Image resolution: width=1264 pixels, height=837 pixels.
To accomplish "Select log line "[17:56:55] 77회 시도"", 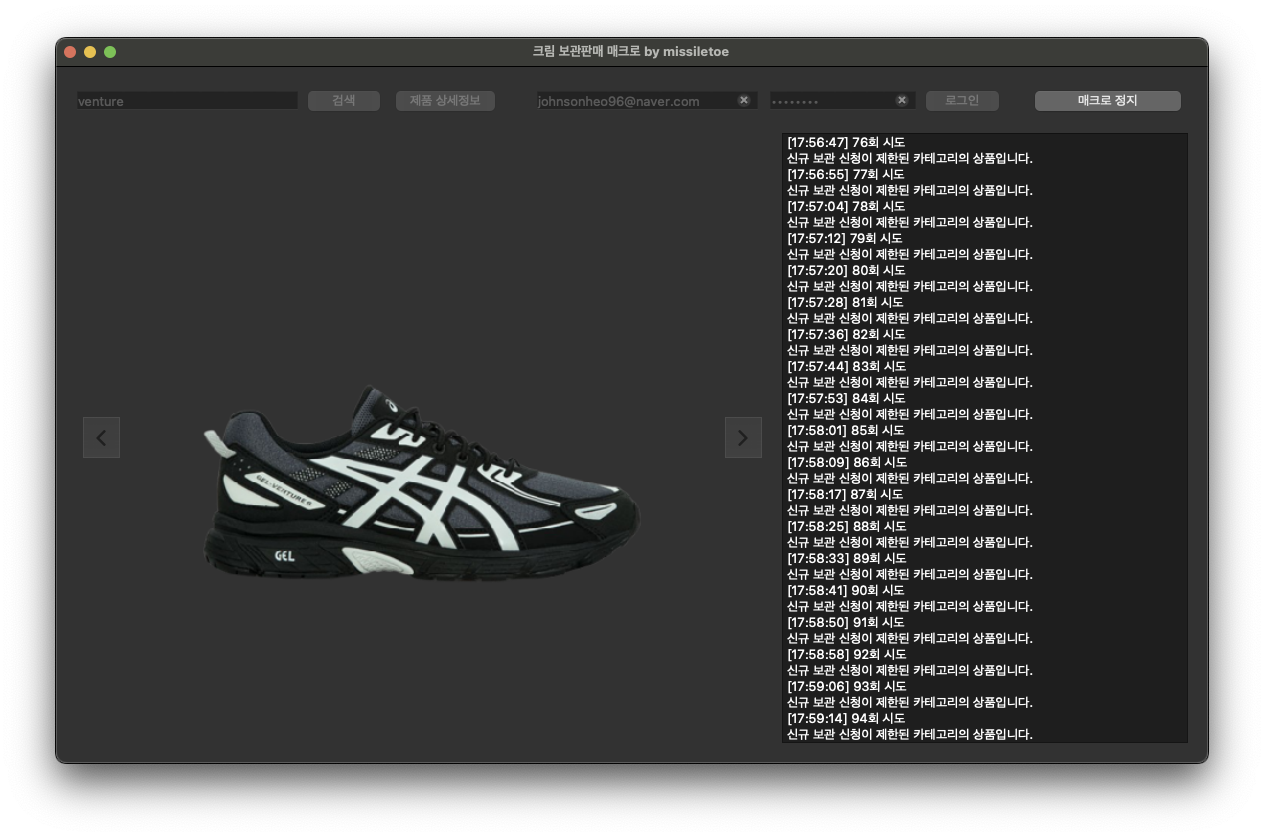I will 846,174.
